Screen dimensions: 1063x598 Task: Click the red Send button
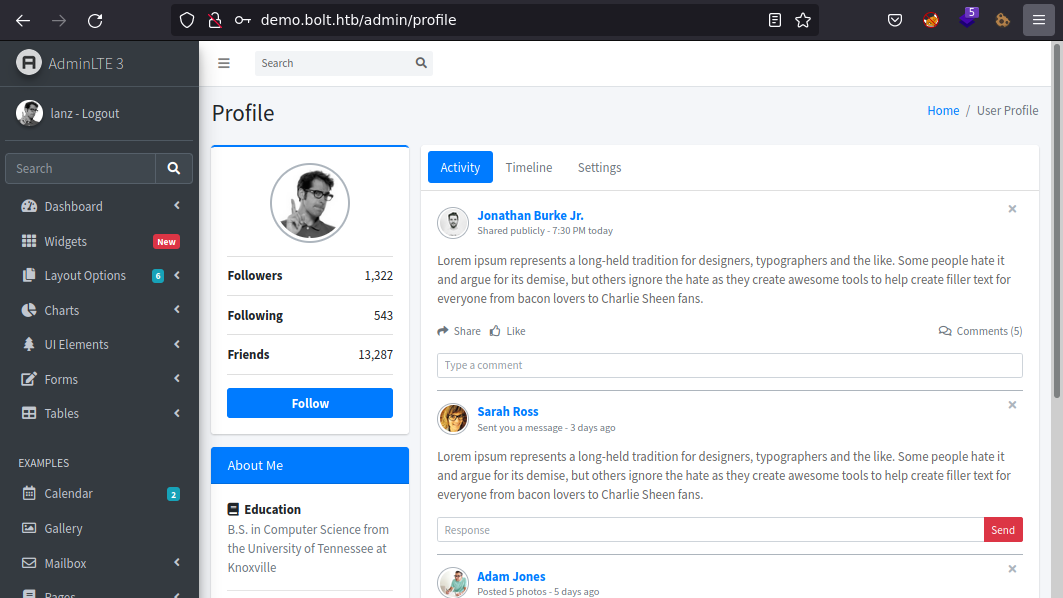pos(1003,530)
